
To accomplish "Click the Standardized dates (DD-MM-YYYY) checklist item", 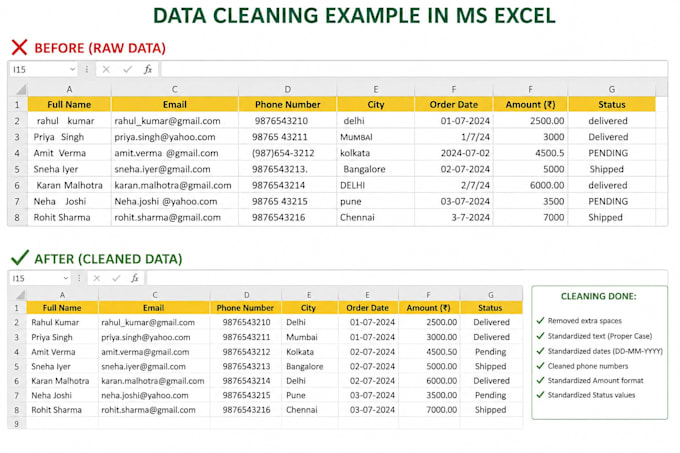I will (600, 351).
